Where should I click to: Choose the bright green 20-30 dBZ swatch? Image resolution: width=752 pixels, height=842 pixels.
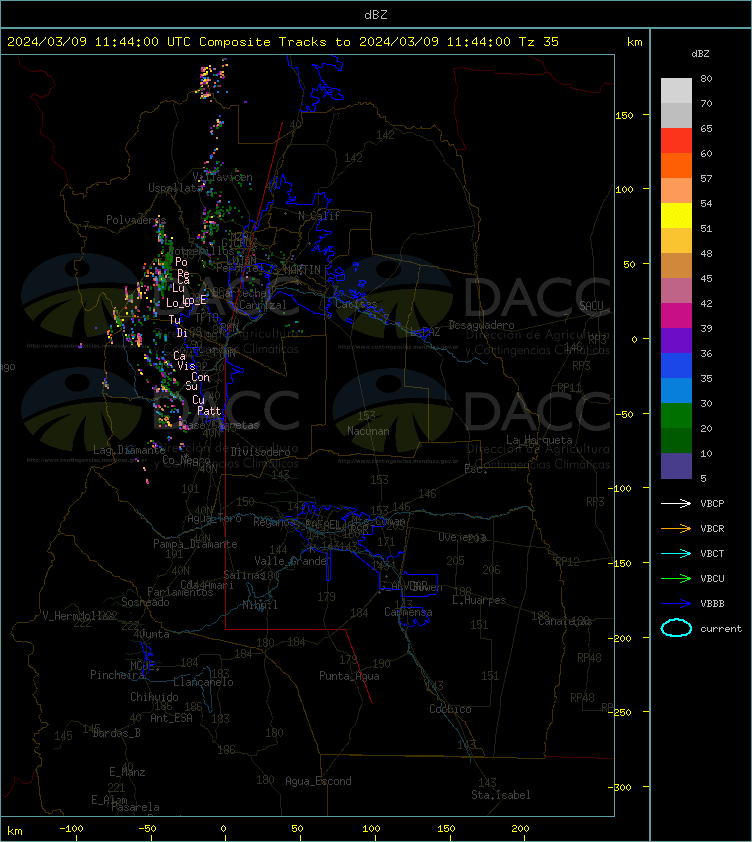coord(676,416)
